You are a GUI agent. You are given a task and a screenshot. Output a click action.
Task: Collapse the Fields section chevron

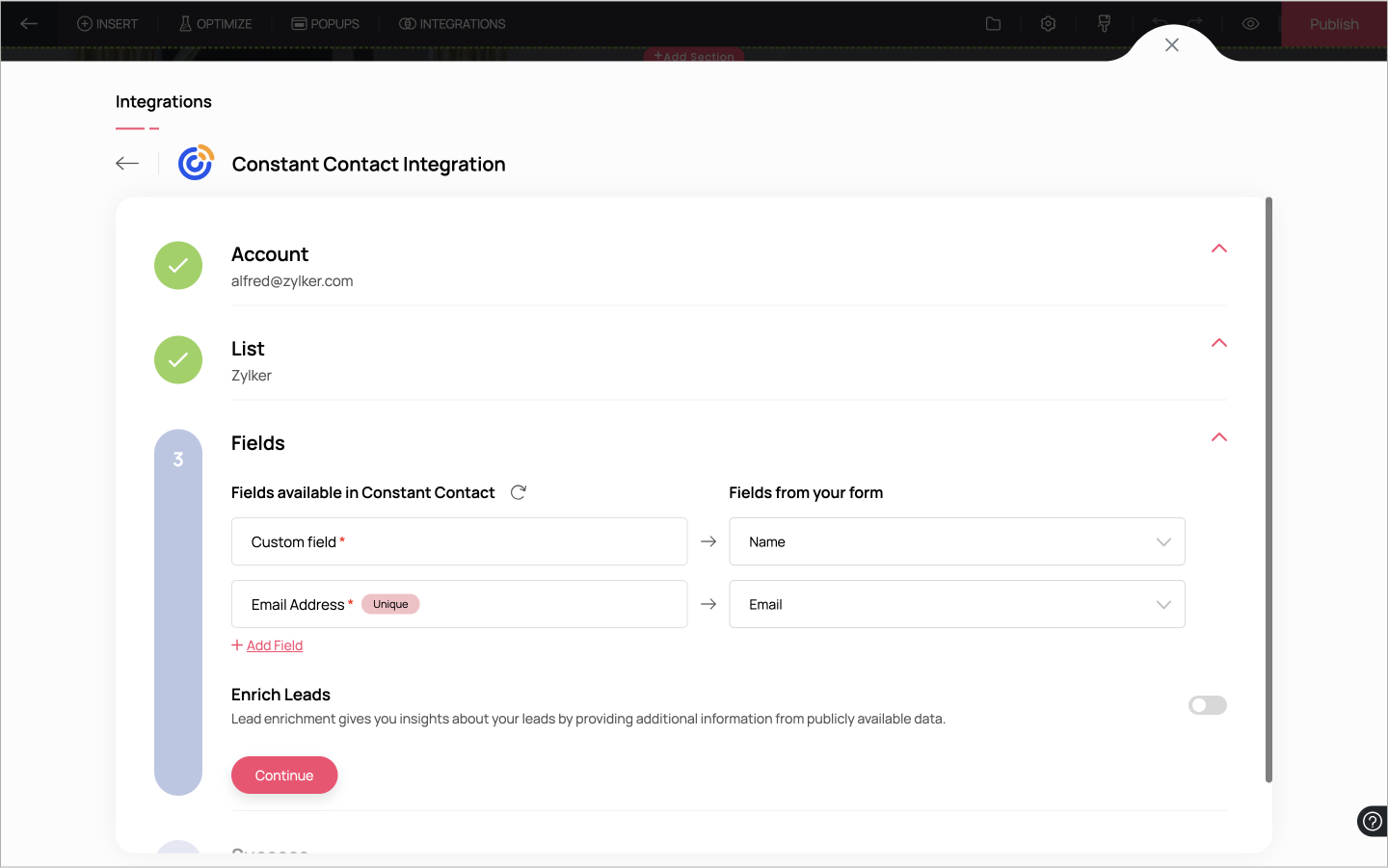pyautogui.click(x=1219, y=437)
